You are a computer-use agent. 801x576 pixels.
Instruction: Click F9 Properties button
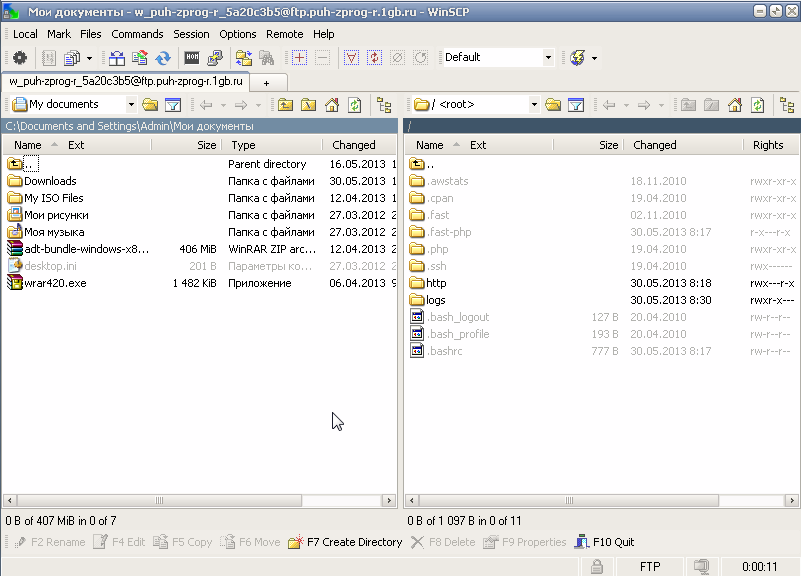point(525,542)
